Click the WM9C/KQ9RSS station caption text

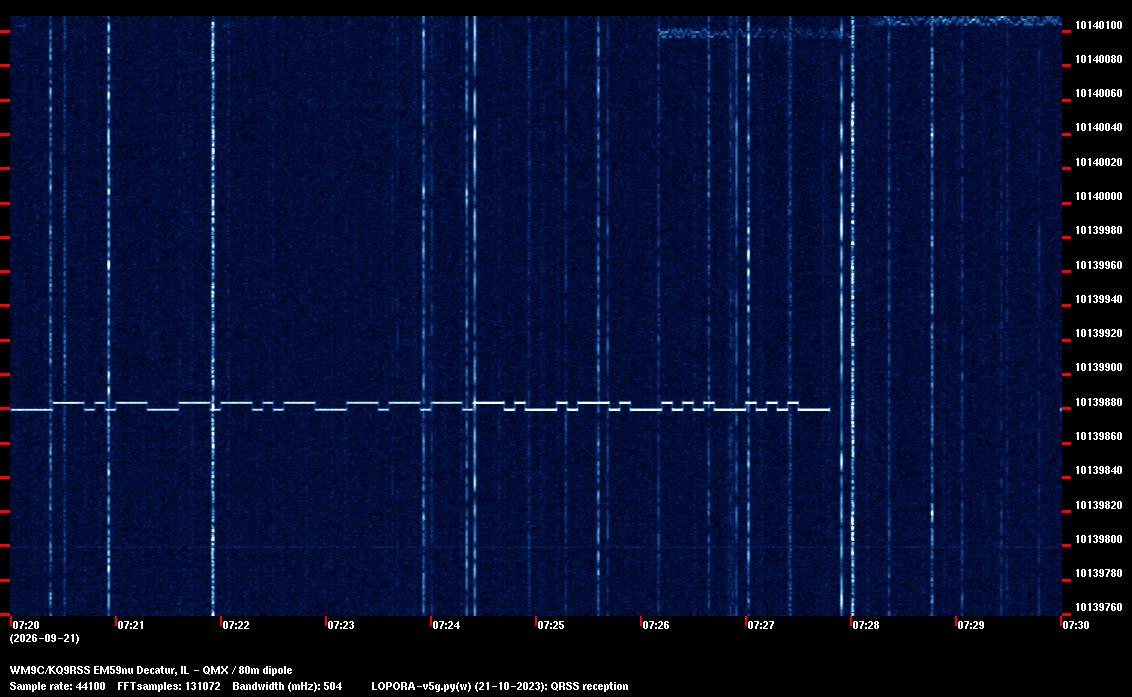pyautogui.click(x=151, y=670)
